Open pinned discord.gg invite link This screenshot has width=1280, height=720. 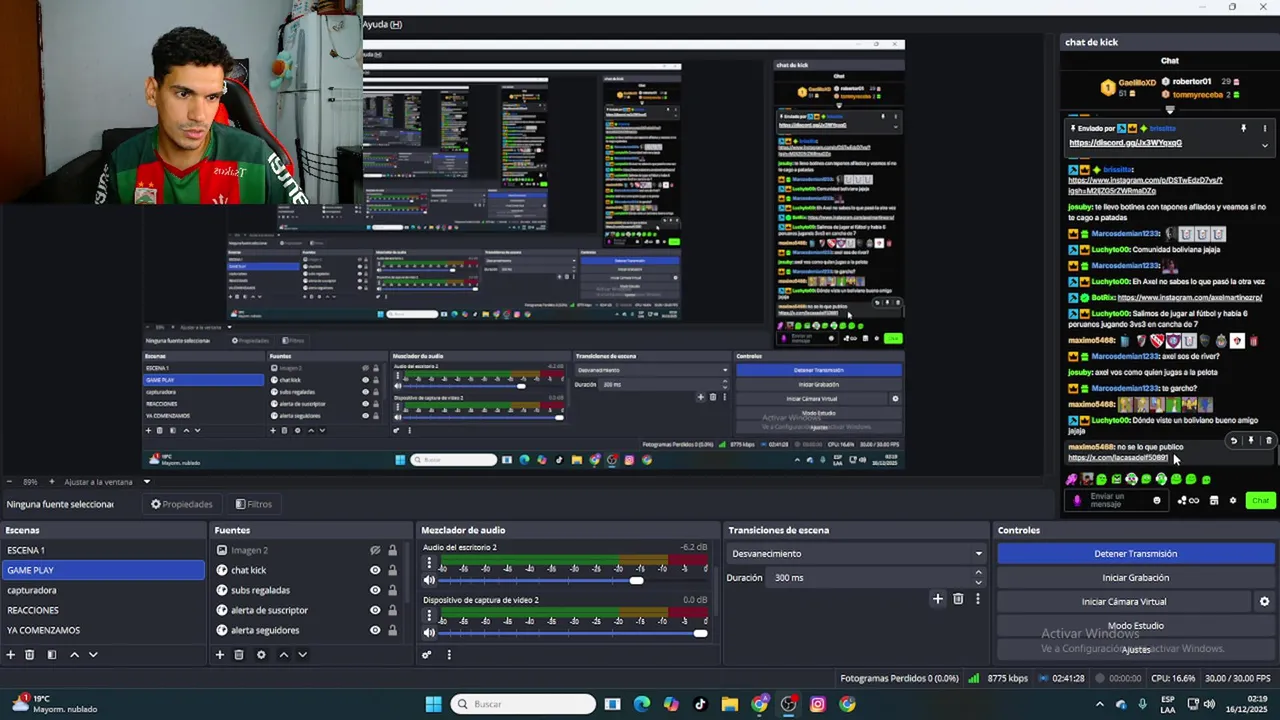[x=1125, y=143]
